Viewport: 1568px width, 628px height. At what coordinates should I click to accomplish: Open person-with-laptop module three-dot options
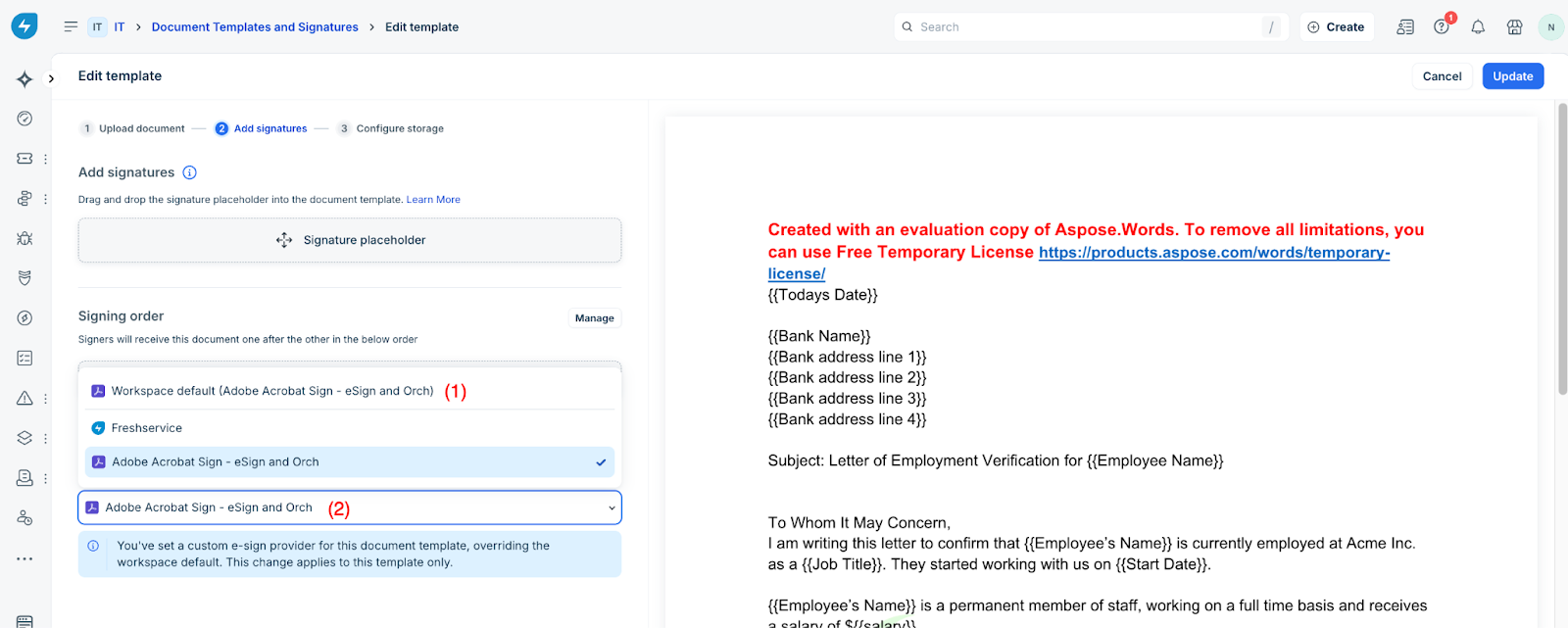tap(45, 478)
